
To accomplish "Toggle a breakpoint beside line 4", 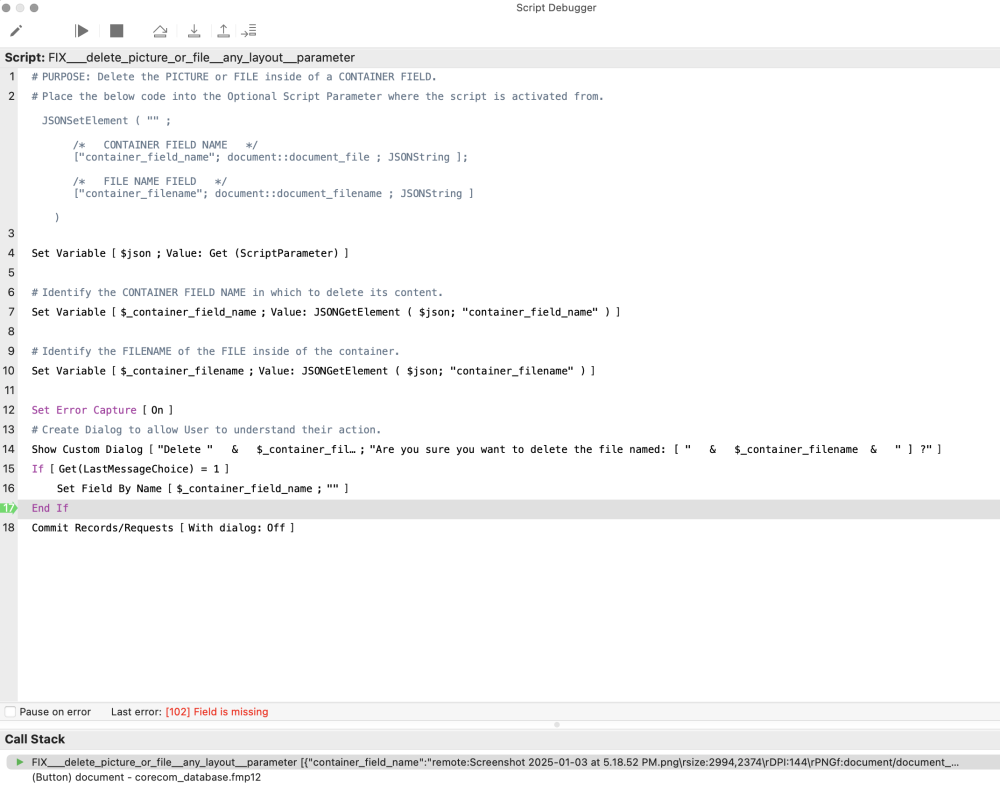I will coord(10,253).
